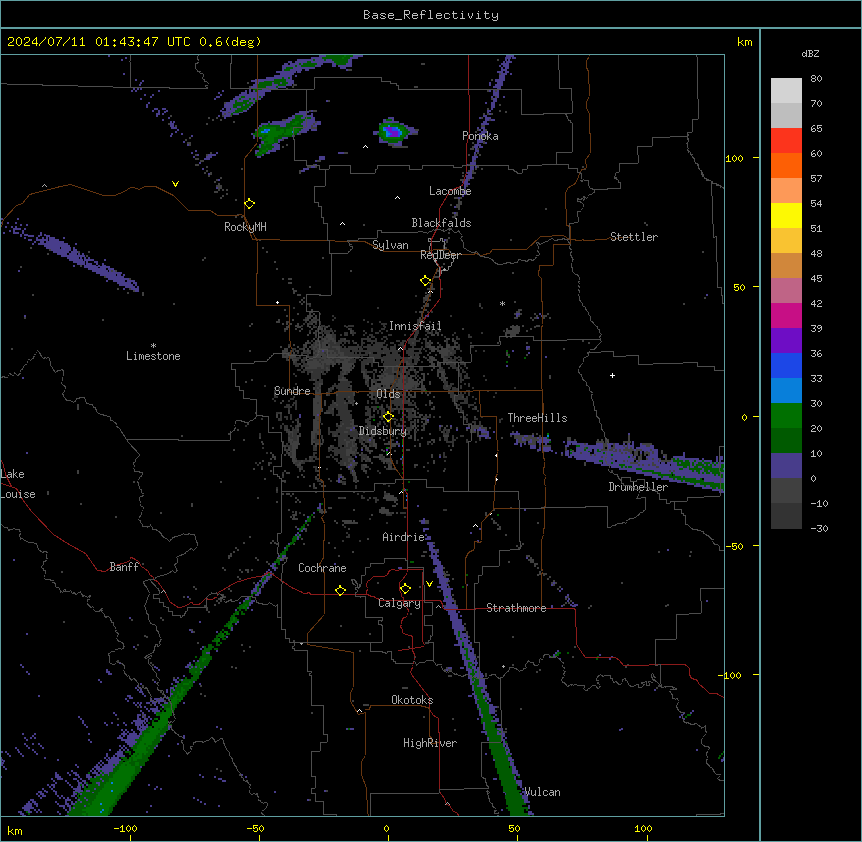The width and height of the screenshot is (862, 842).
Task: Click the 80 value on the dBZ legend
Action: (816, 78)
